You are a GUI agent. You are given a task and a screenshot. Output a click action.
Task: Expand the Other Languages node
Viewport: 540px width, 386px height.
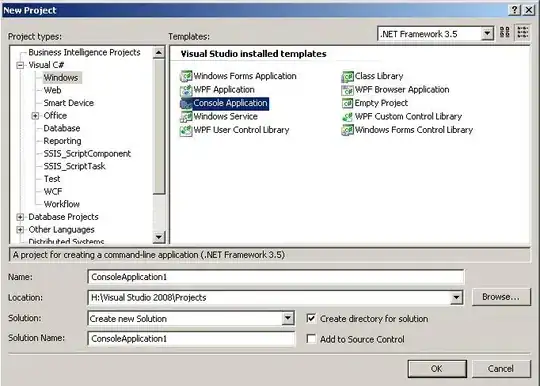pos(20,230)
